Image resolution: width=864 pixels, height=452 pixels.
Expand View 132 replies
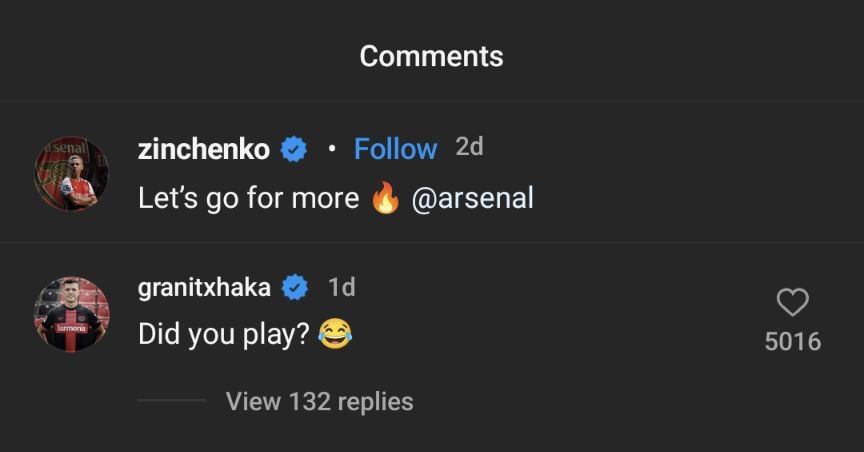(x=319, y=402)
